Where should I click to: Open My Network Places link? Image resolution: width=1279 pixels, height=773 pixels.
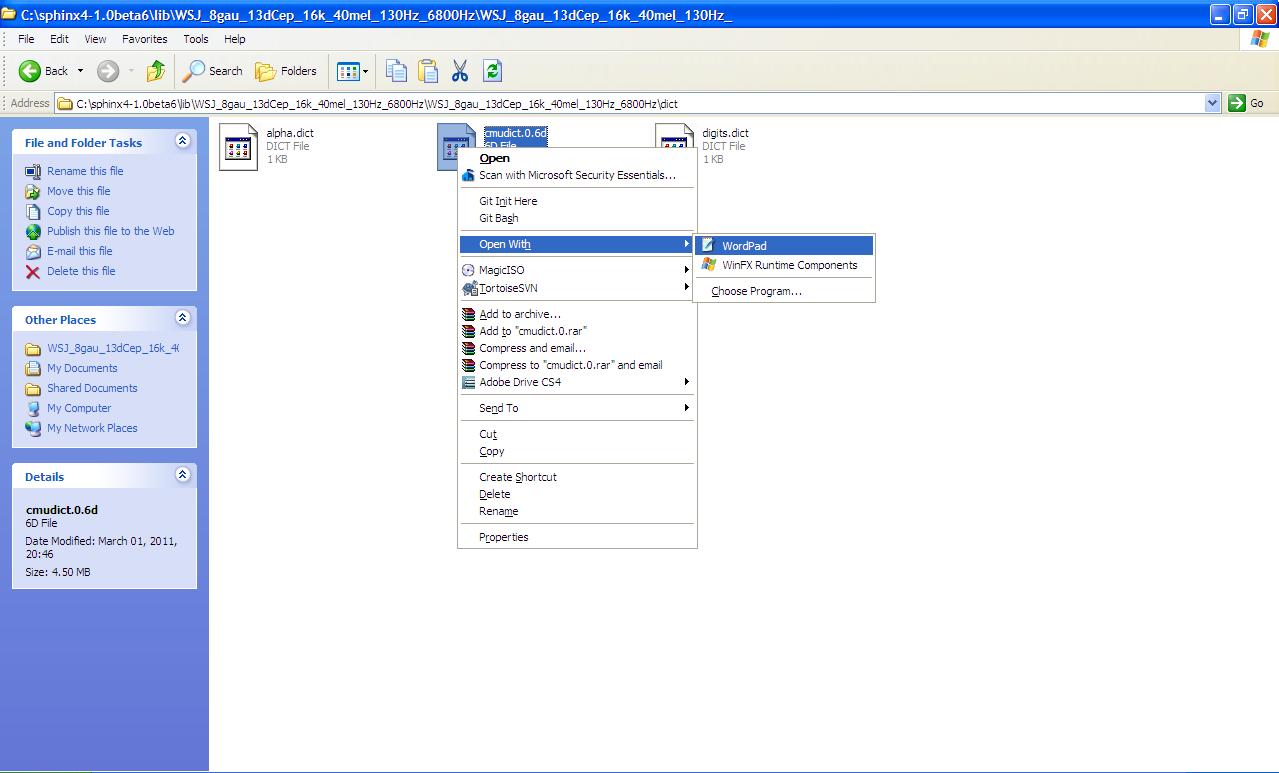92,428
